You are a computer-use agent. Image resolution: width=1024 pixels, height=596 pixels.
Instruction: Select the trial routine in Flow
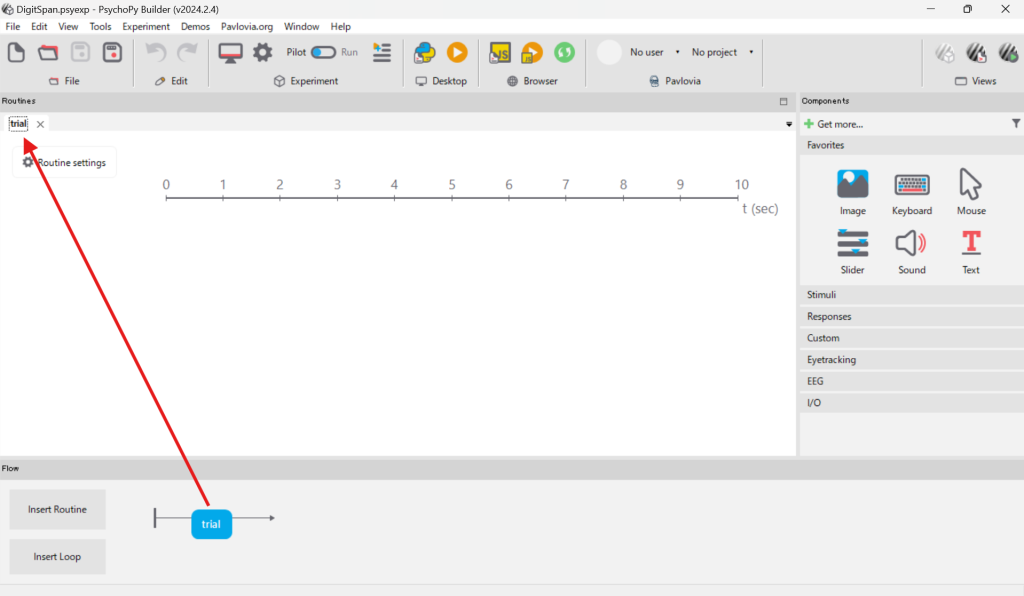[x=211, y=524]
